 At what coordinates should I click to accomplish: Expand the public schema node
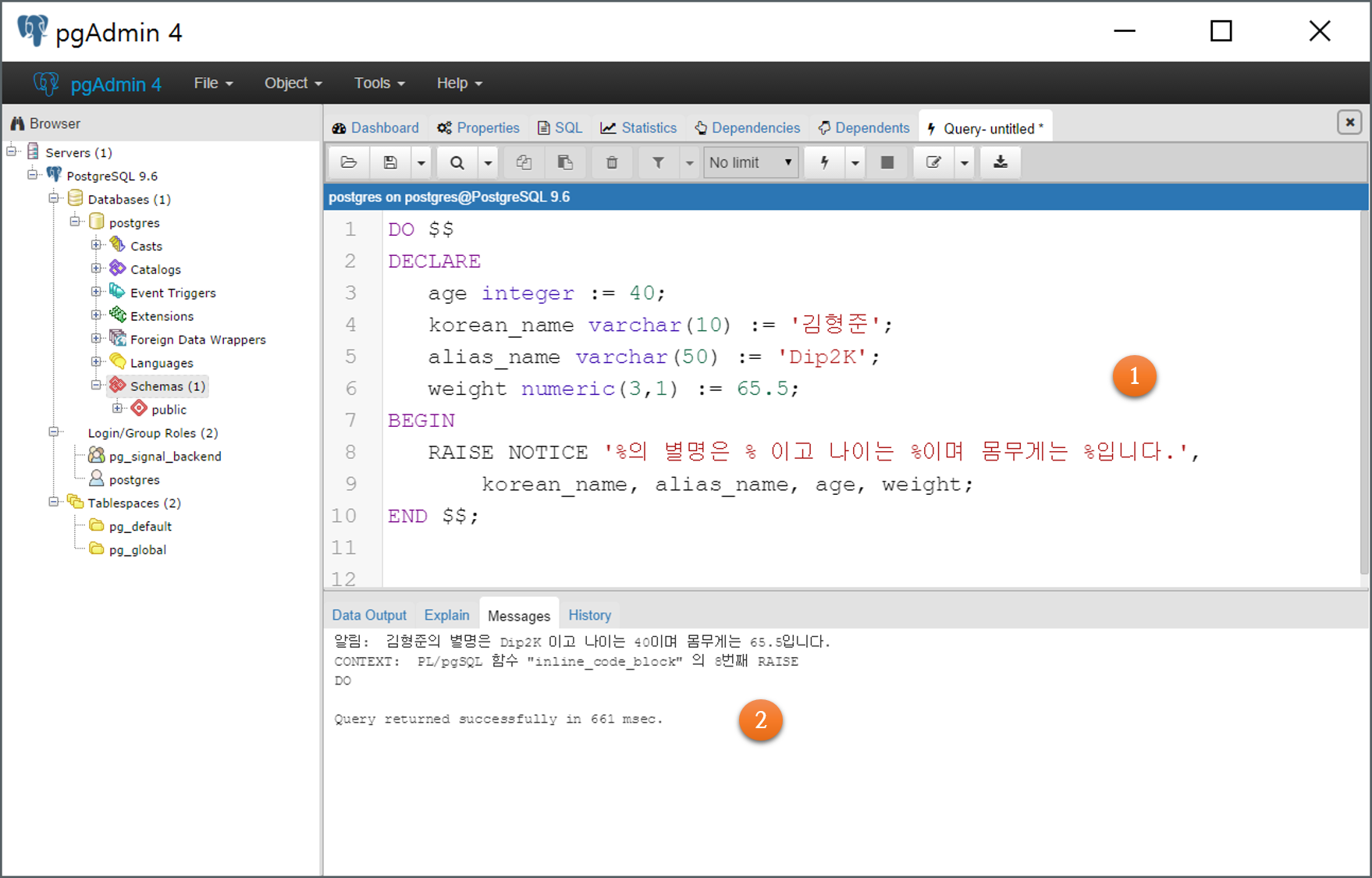(117, 407)
